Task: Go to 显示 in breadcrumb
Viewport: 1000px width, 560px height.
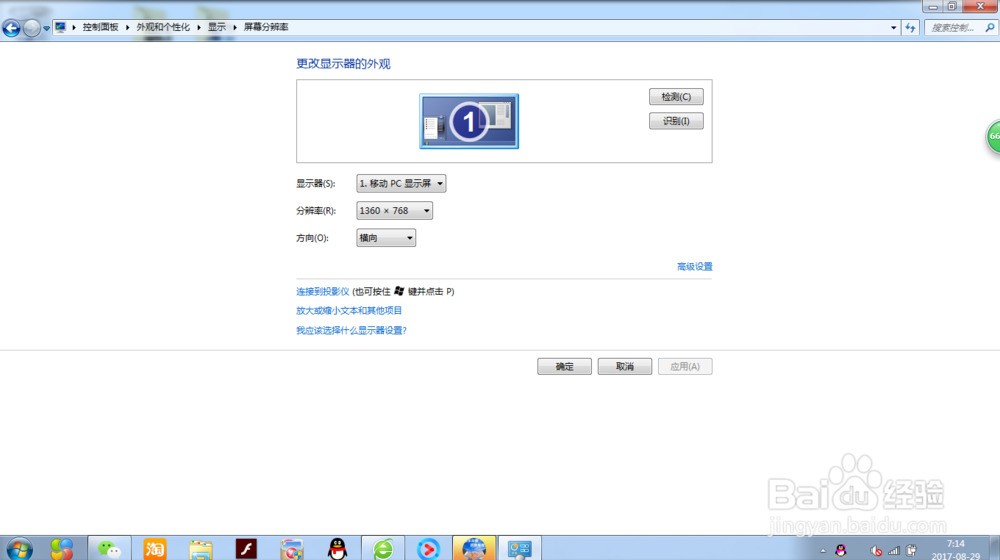Action: 217,27
